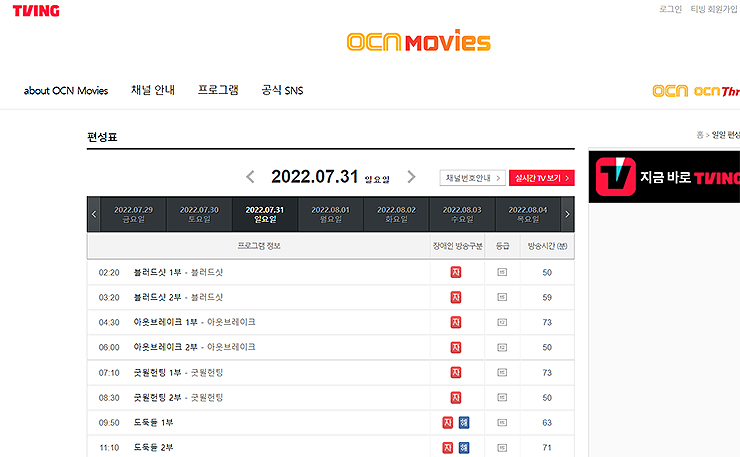
Task: Open program 도둑들 2부 at 11:10
Action: (x=153, y=448)
